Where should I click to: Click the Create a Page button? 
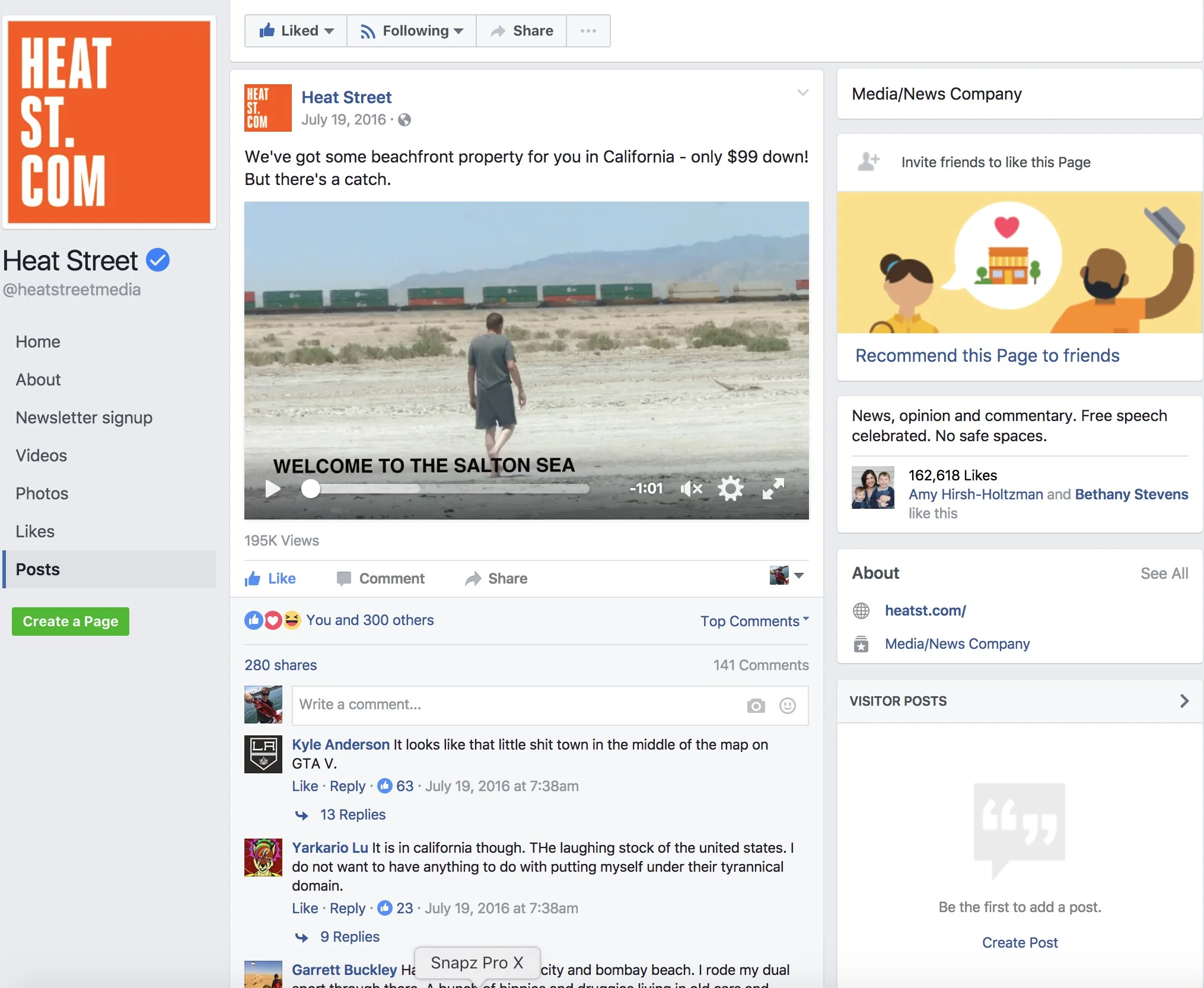coord(71,622)
